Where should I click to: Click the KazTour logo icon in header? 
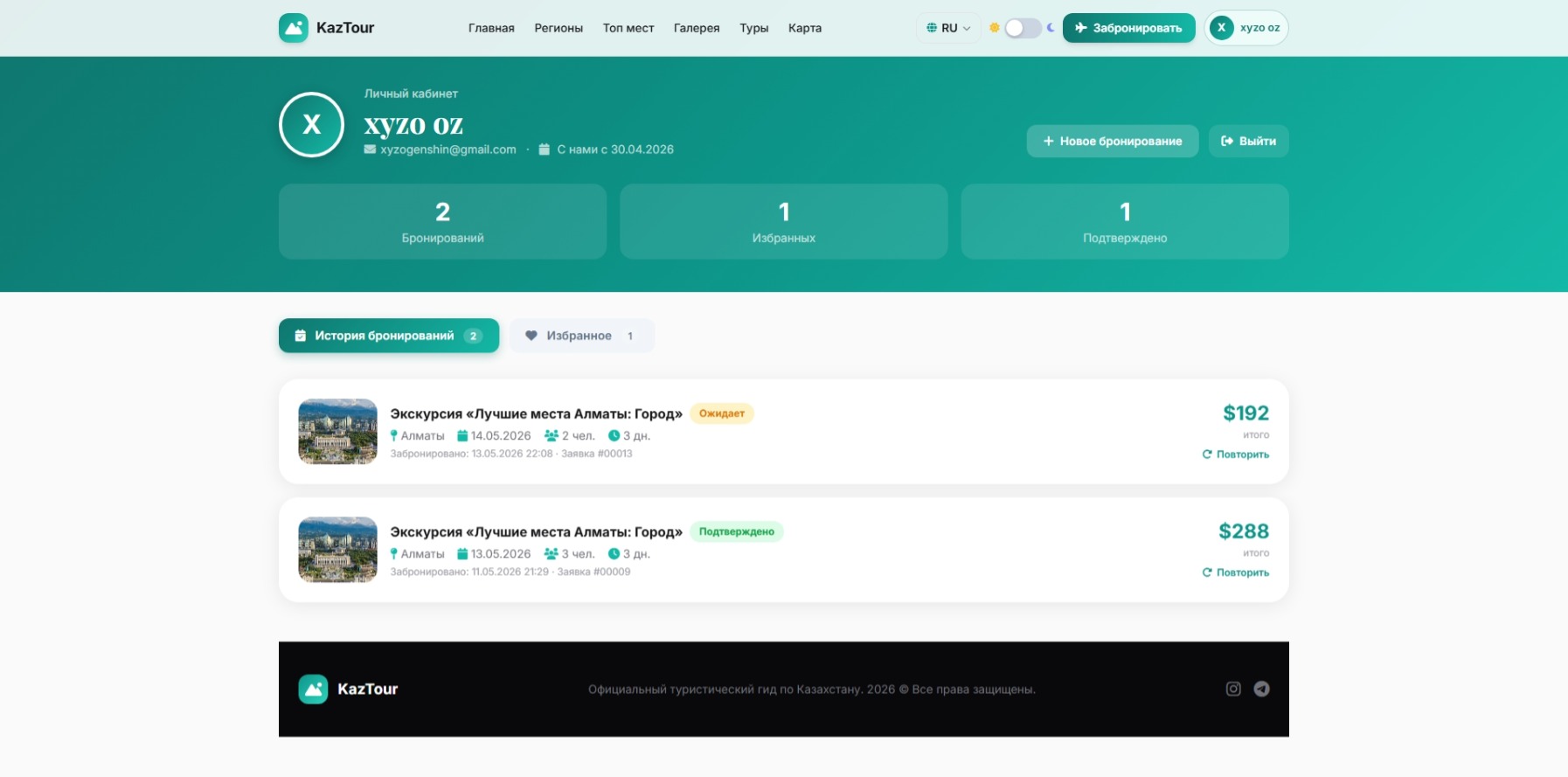[294, 28]
